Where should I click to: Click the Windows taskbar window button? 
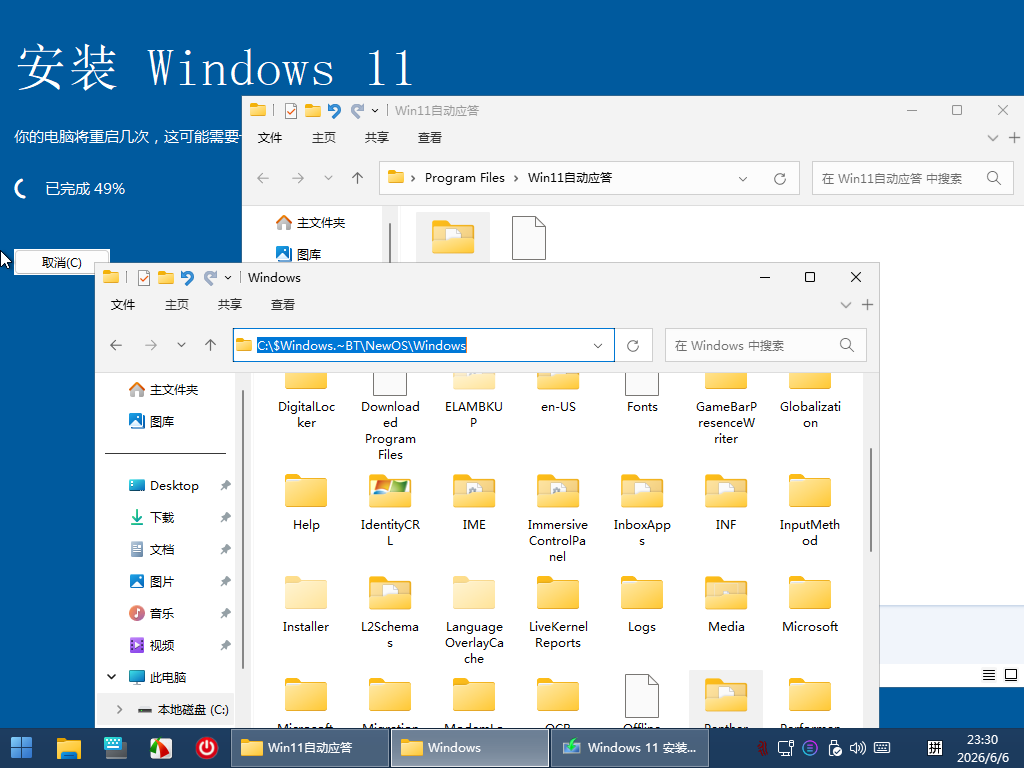click(470, 748)
